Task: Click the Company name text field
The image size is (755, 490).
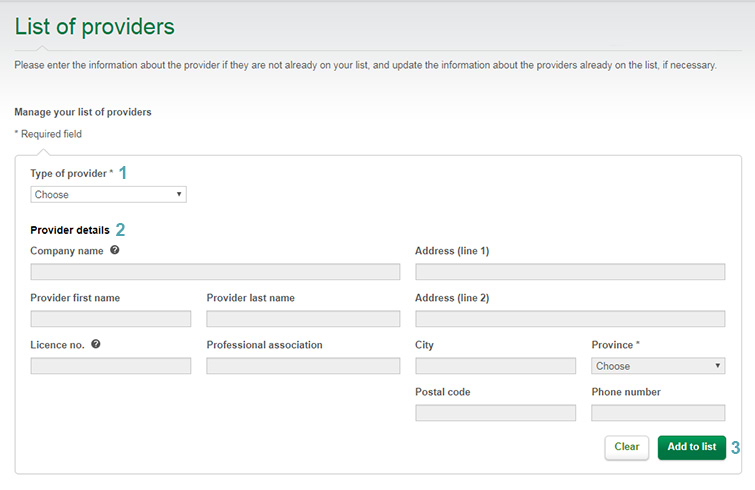Action: 215,271
